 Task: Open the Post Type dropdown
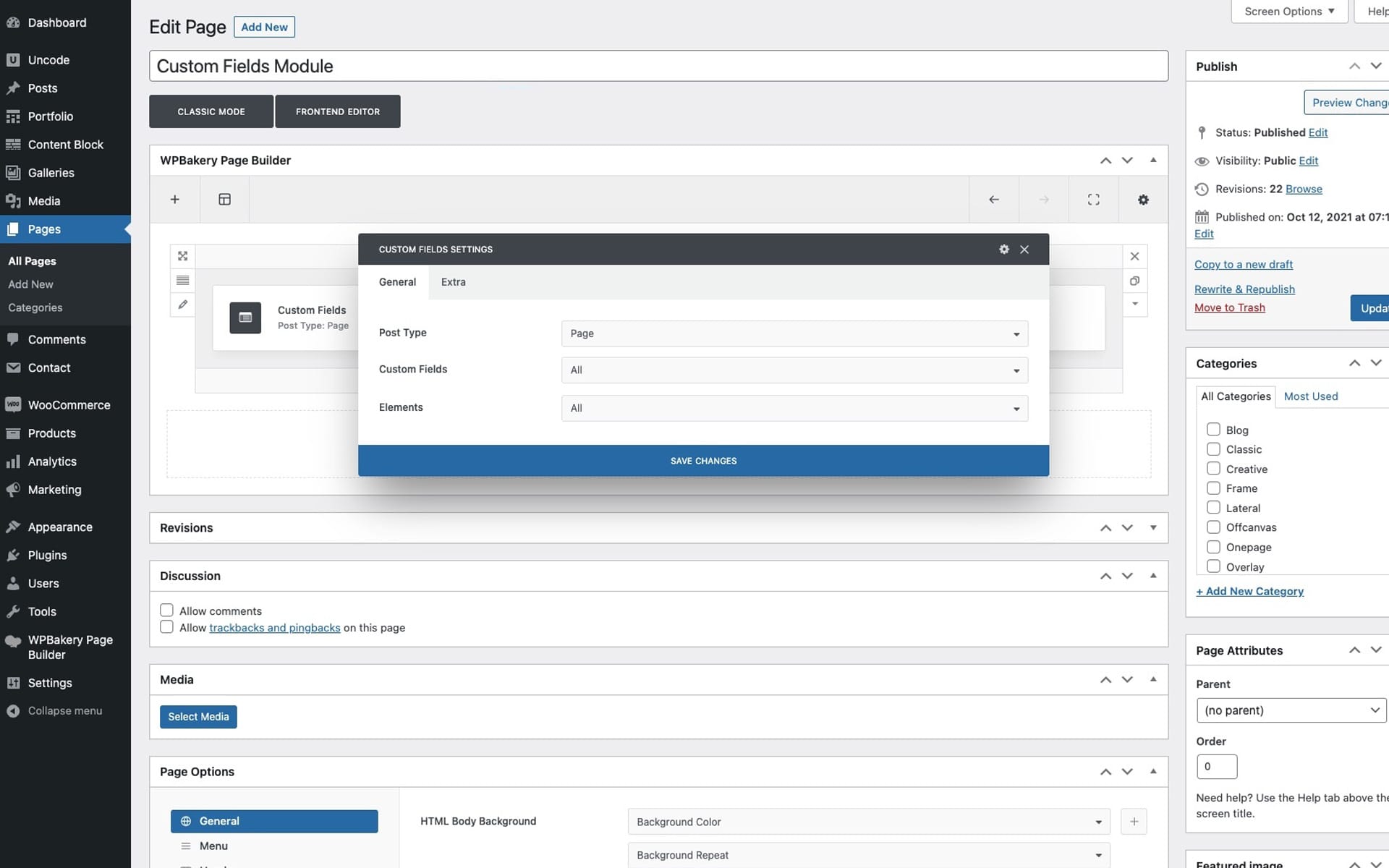(794, 333)
